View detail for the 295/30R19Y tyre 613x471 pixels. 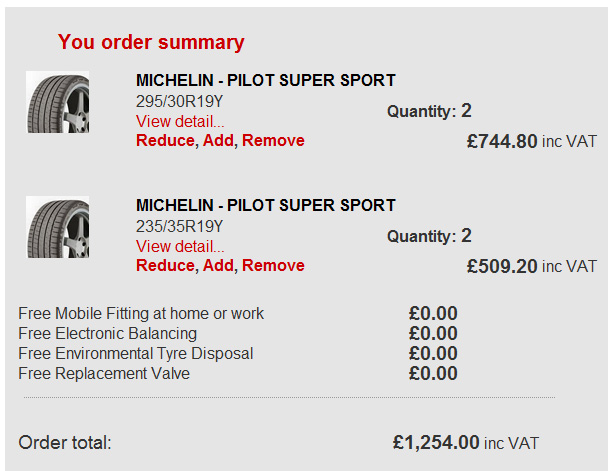click(x=180, y=121)
